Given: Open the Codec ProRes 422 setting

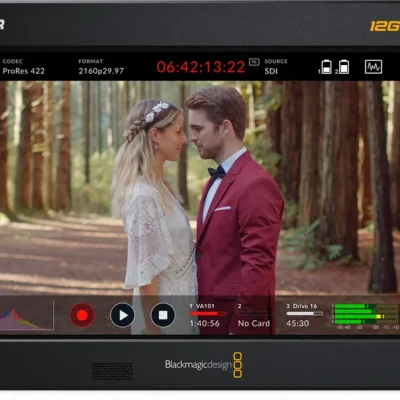Looking at the screenshot, I should tap(23, 66).
